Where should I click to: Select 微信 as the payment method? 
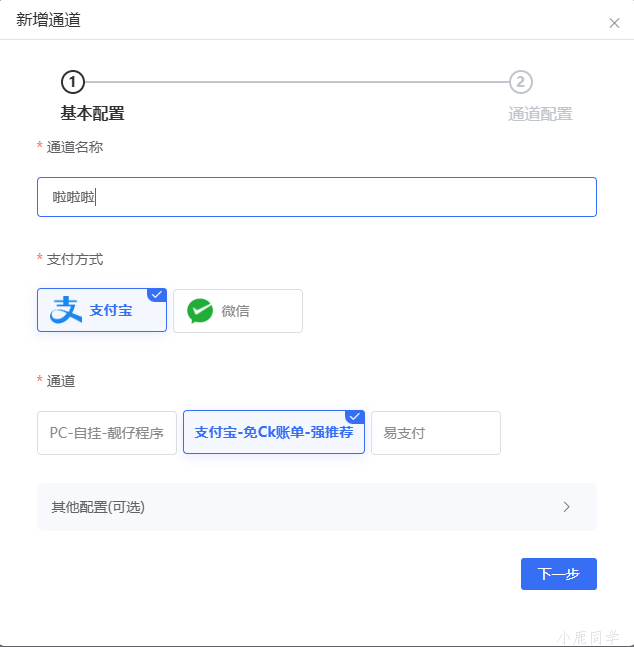click(238, 311)
